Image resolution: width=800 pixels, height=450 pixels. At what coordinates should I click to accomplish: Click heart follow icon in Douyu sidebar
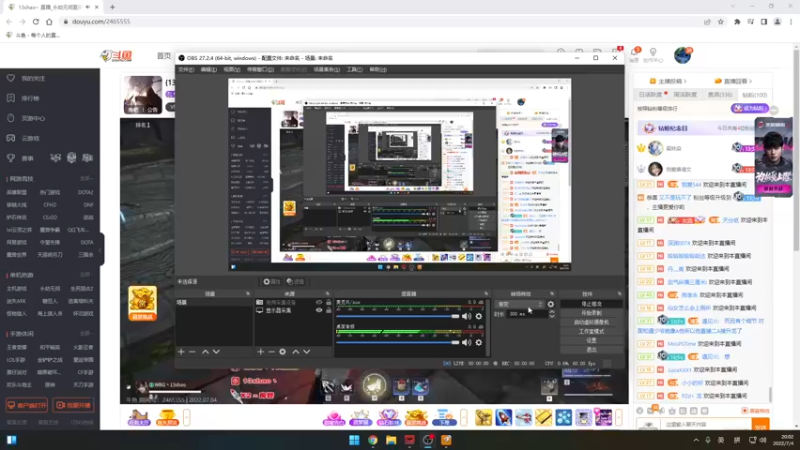coord(11,78)
